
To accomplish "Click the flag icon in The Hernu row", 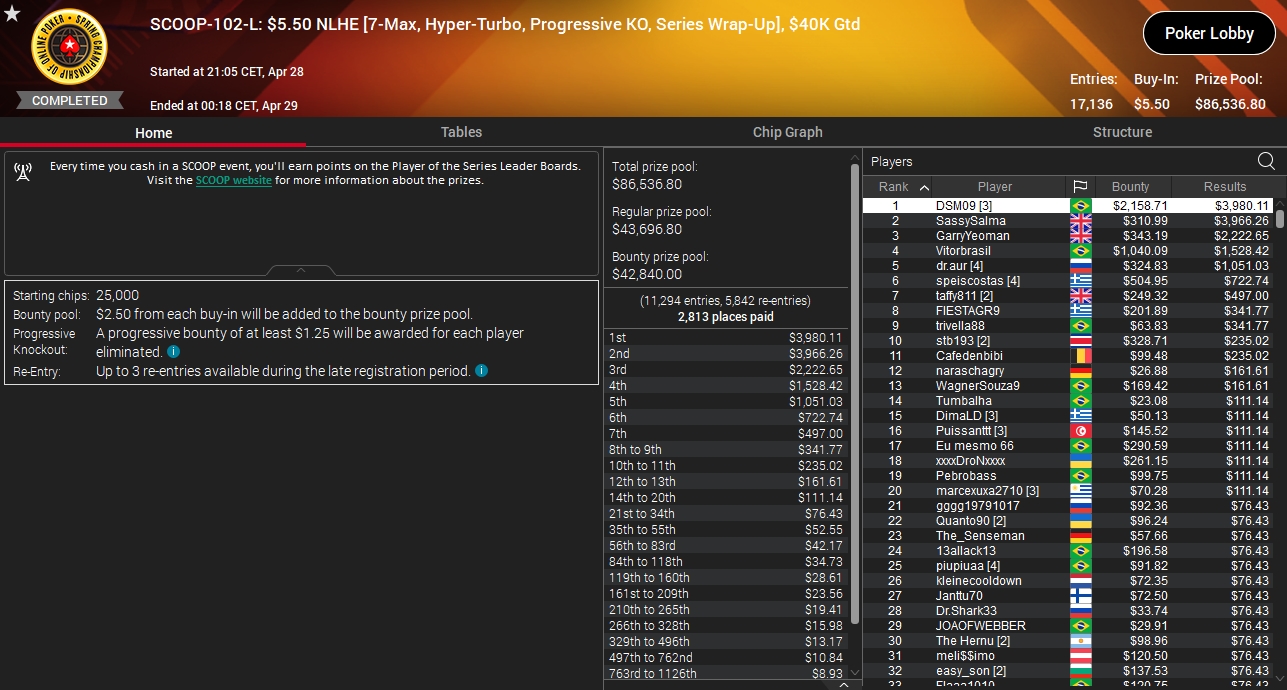I will click(x=1080, y=641).
